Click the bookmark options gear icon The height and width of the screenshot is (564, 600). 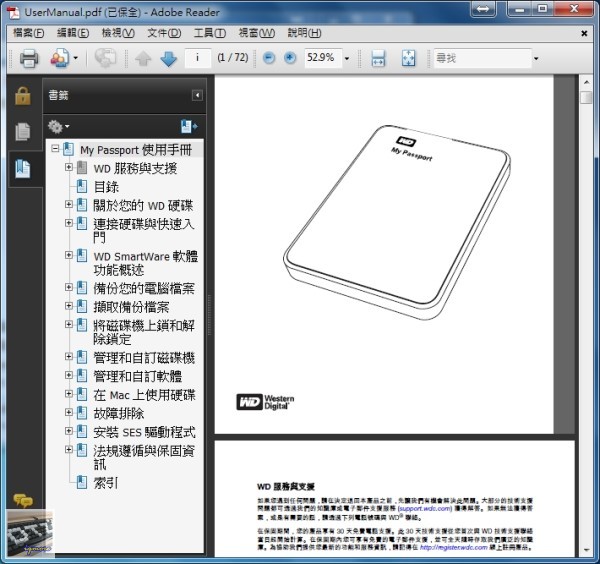click(x=55, y=127)
